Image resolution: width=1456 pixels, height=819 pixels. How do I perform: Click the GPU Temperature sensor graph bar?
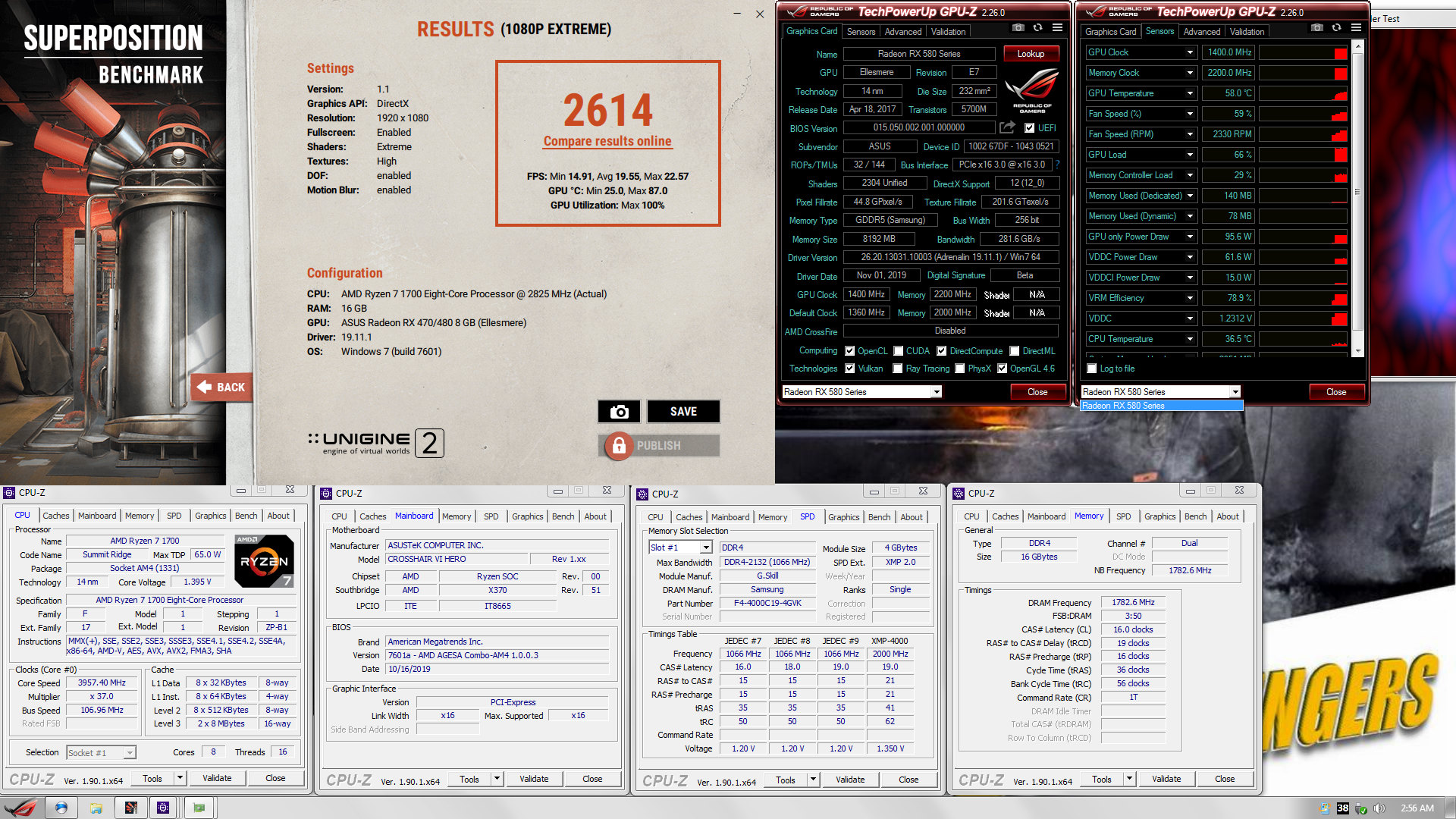point(1303,93)
